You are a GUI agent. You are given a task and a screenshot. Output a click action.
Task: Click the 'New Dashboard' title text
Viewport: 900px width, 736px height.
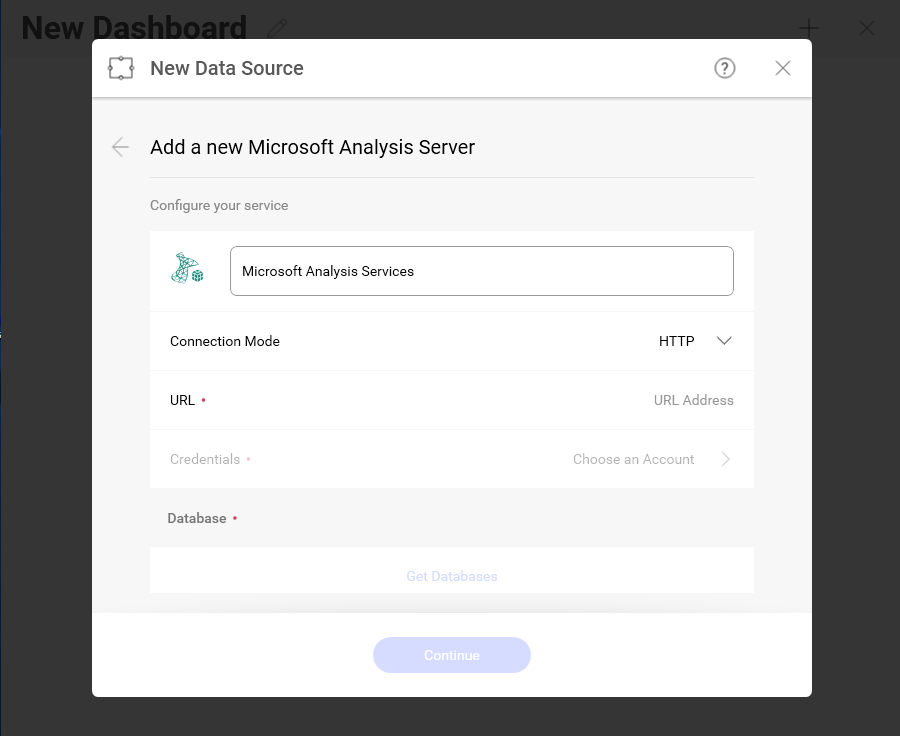click(134, 28)
